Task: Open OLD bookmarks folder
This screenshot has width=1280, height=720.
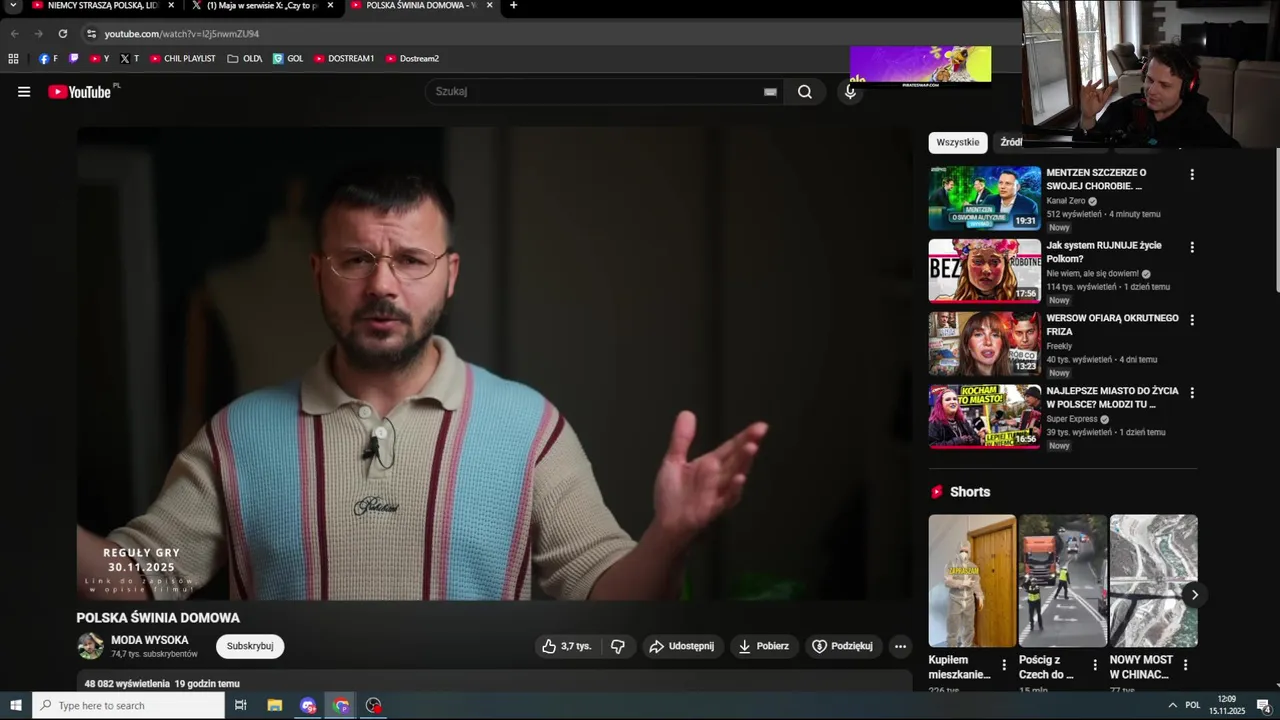Action: pos(245,59)
